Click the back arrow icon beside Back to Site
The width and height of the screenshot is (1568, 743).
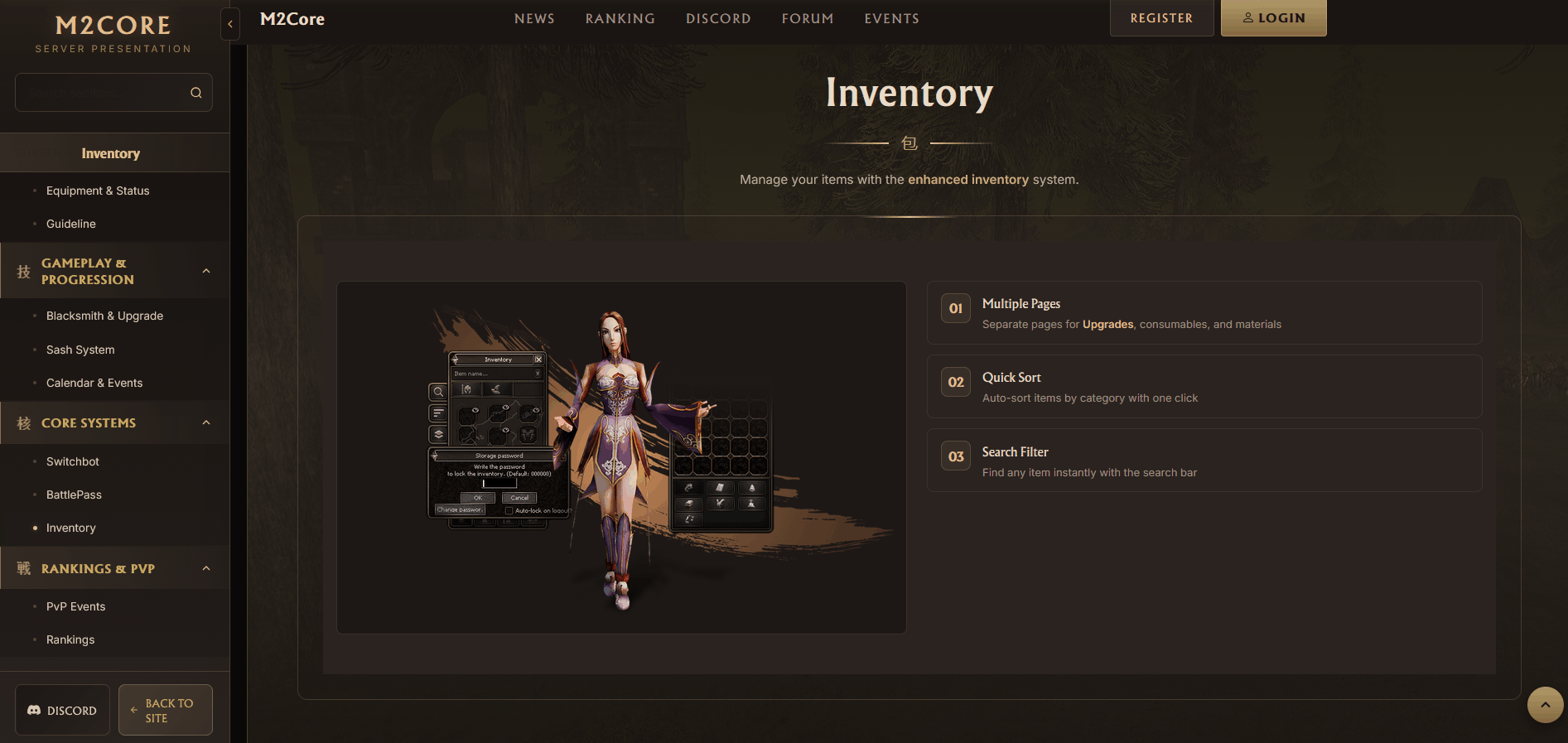pyautogui.click(x=134, y=710)
